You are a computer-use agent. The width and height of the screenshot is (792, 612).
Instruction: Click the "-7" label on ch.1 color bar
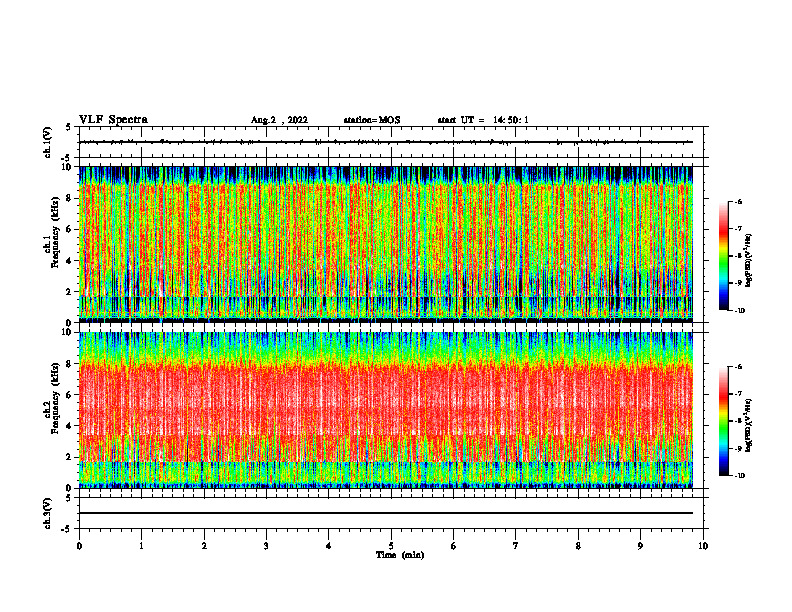point(738,229)
